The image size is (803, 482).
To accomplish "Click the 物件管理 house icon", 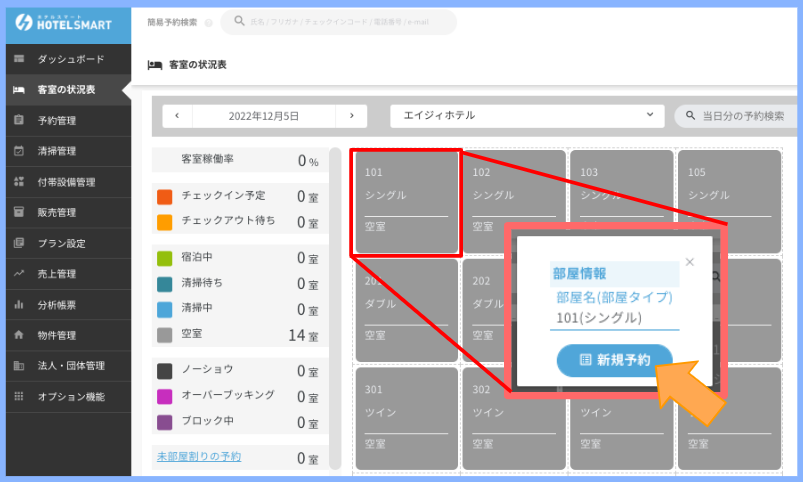I will click(x=19, y=335).
